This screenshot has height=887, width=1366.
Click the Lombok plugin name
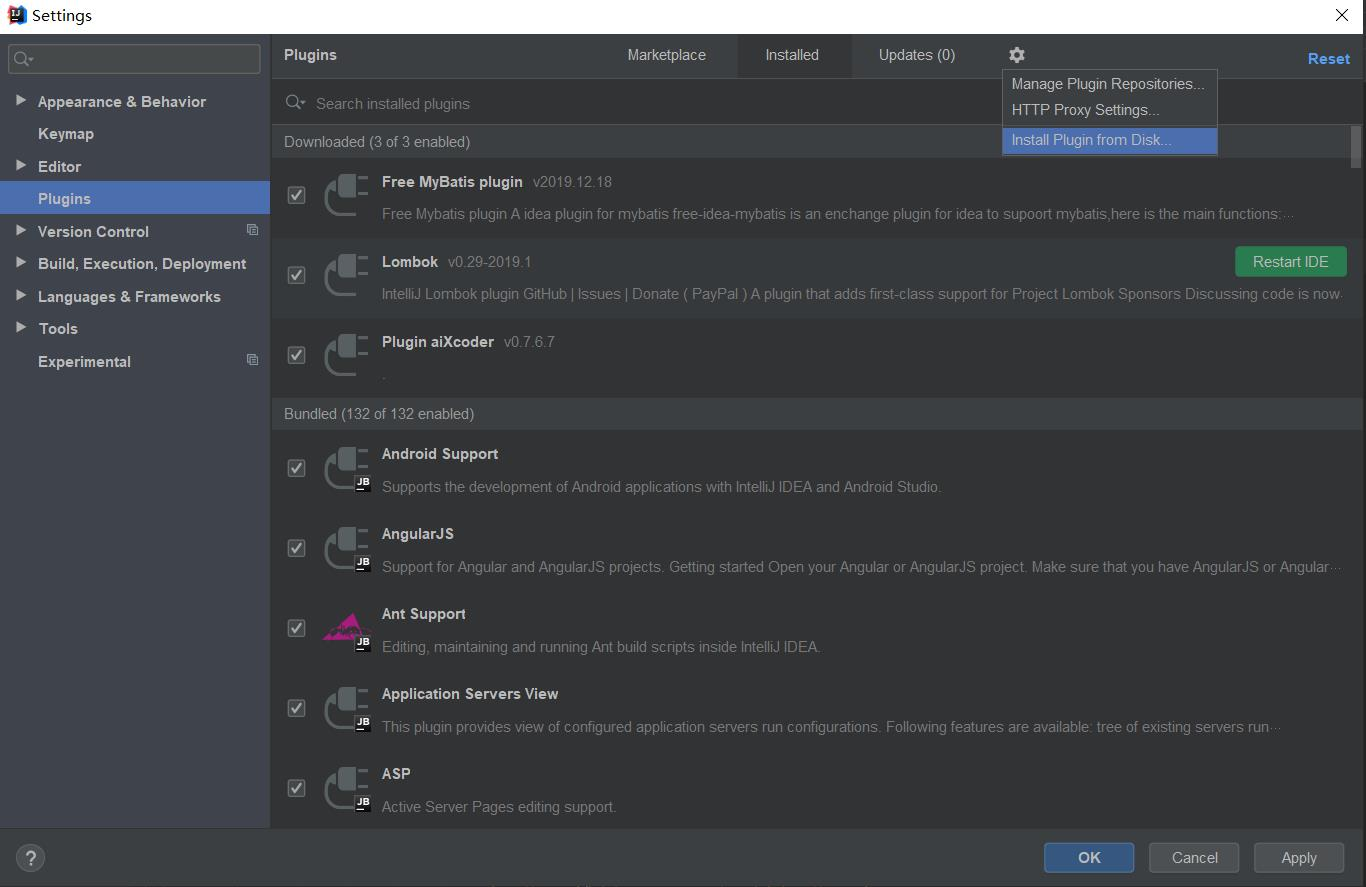tap(410, 262)
